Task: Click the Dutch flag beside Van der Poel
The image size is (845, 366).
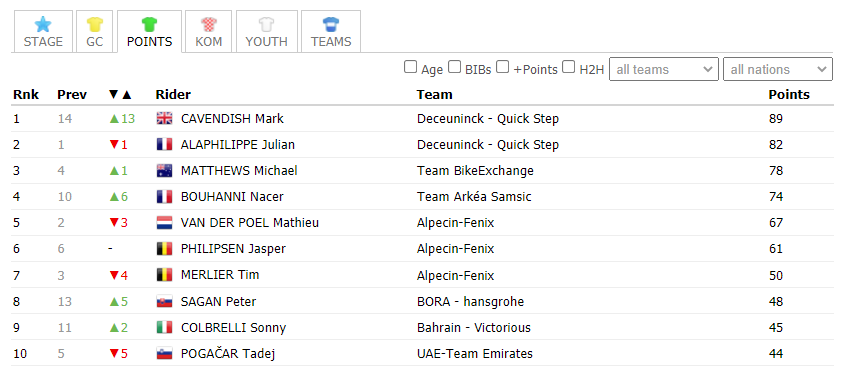Action: click(164, 223)
